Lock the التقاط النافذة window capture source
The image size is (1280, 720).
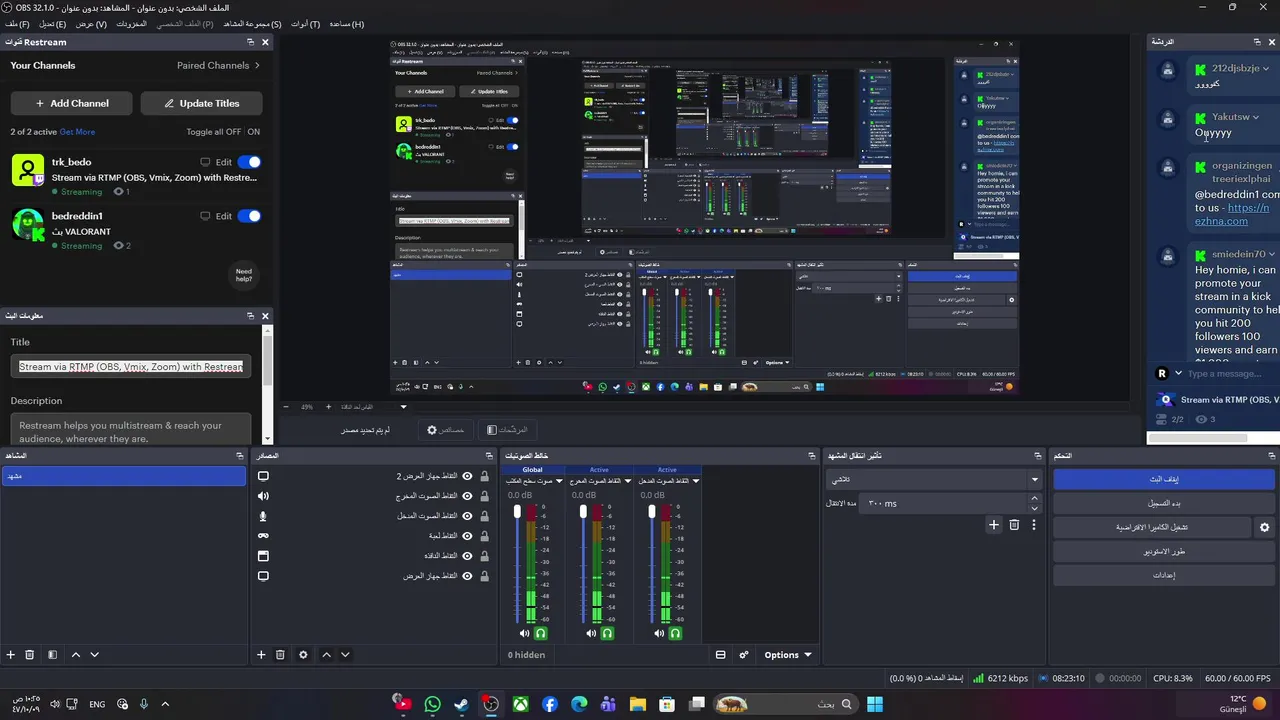click(485, 555)
